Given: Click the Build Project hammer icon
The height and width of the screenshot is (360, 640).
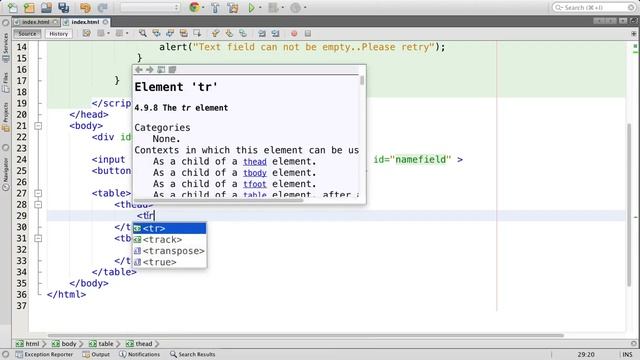Looking at the screenshot, I should pyautogui.click(x=215, y=7).
